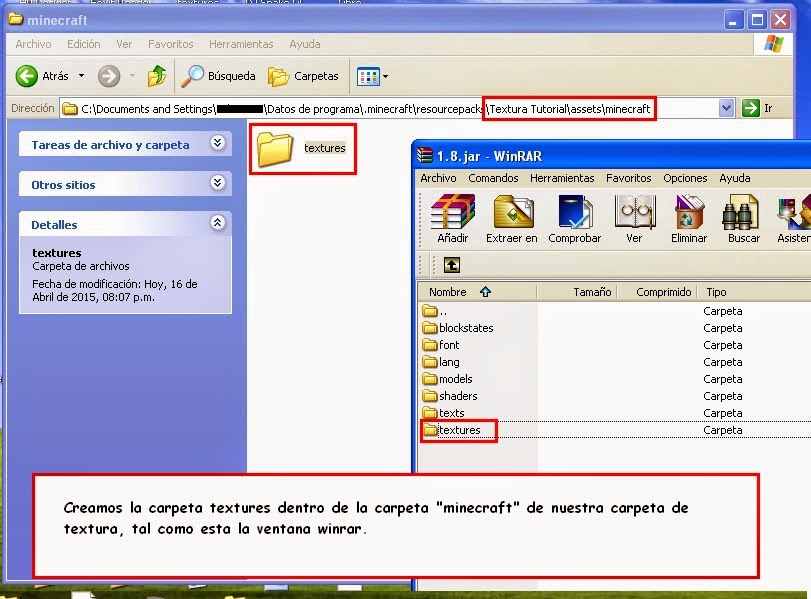Select the models folder in WinRAR
Image resolution: width=811 pixels, height=599 pixels.
tap(447, 379)
